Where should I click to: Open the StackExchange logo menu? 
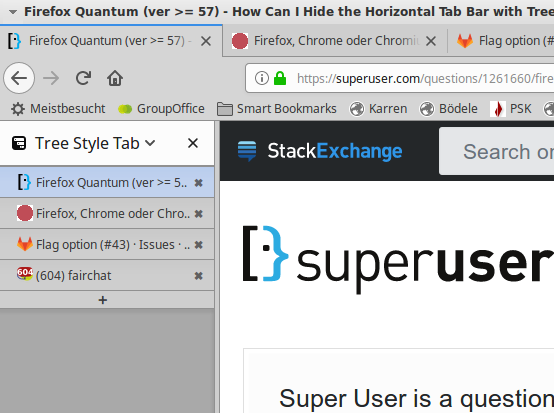pyautogui.click(x=320, y=151)
